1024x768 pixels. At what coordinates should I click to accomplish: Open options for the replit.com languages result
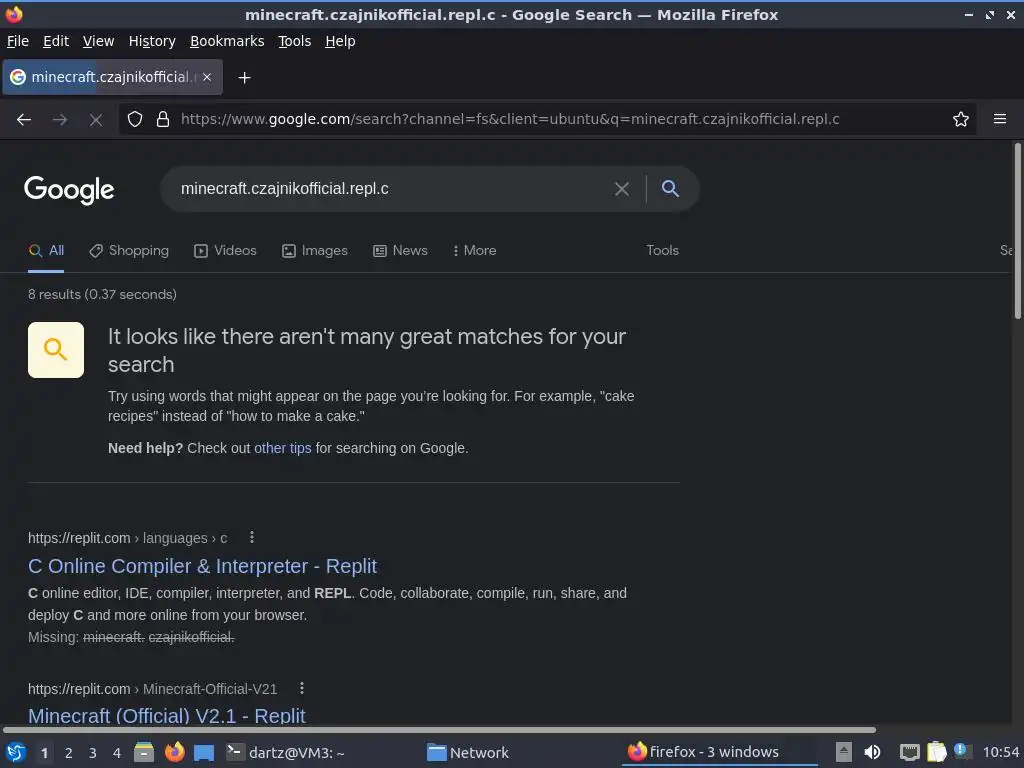point(251,537)
